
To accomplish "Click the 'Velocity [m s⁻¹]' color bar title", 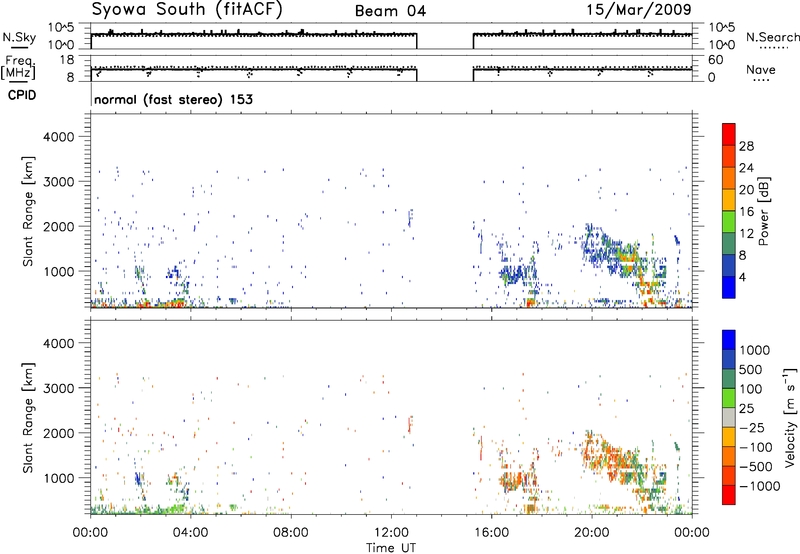I will click(x=791, y=417).
